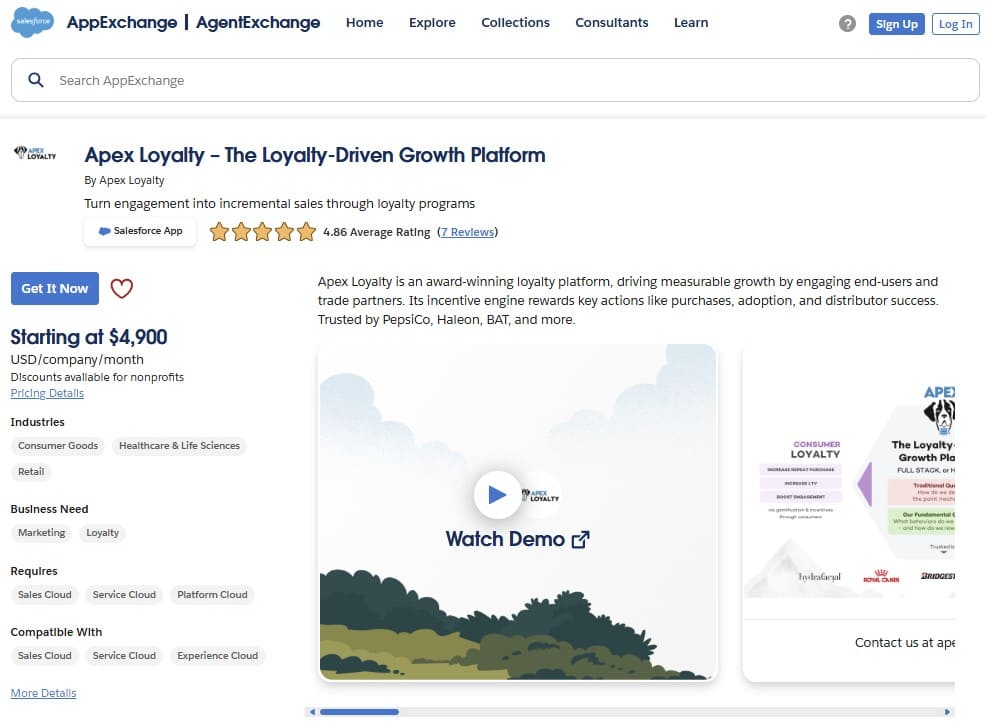Open the Growth Platform slide thumbnail

(849, 512)
